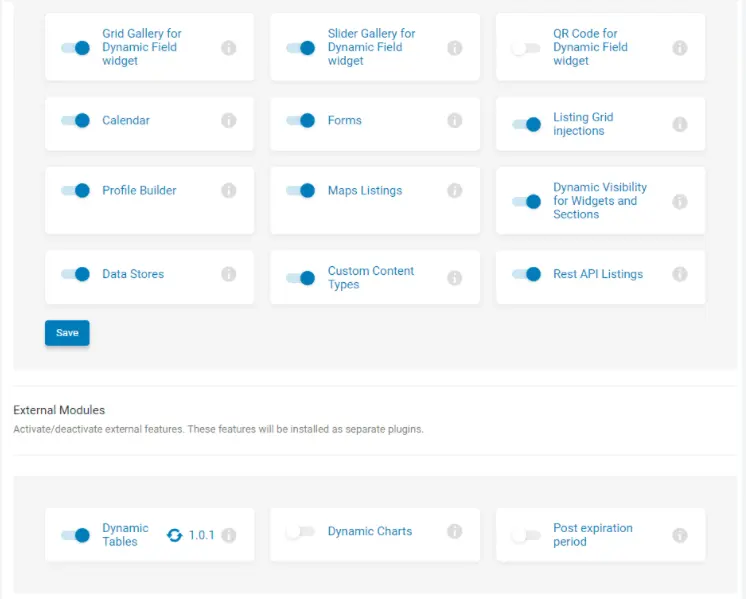View Dynamic Visibility info icon

pos(680,201)
